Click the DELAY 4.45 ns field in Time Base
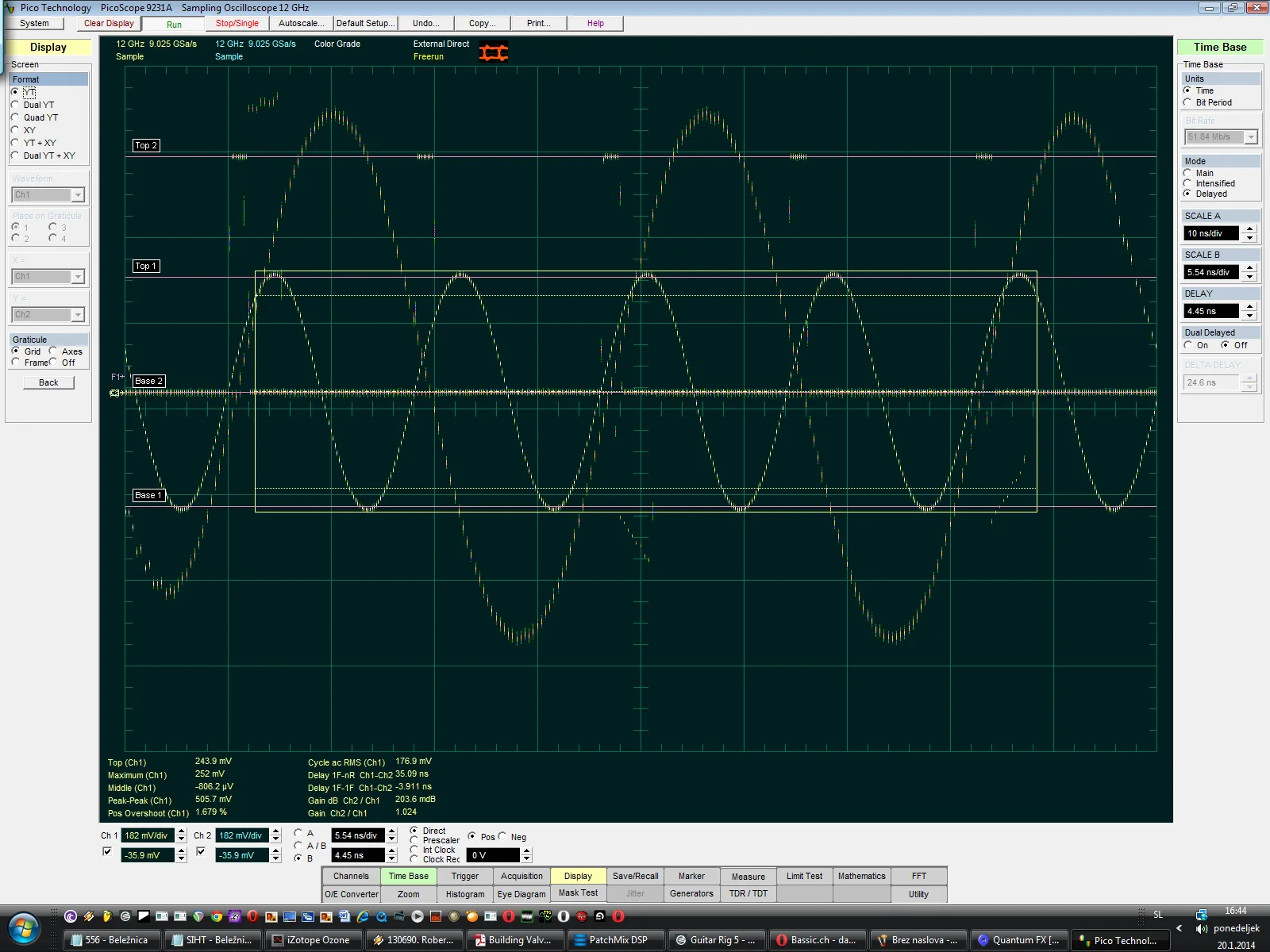Image resolution: width=1270 pixels, height=952 pixels. pos(1210,311)
